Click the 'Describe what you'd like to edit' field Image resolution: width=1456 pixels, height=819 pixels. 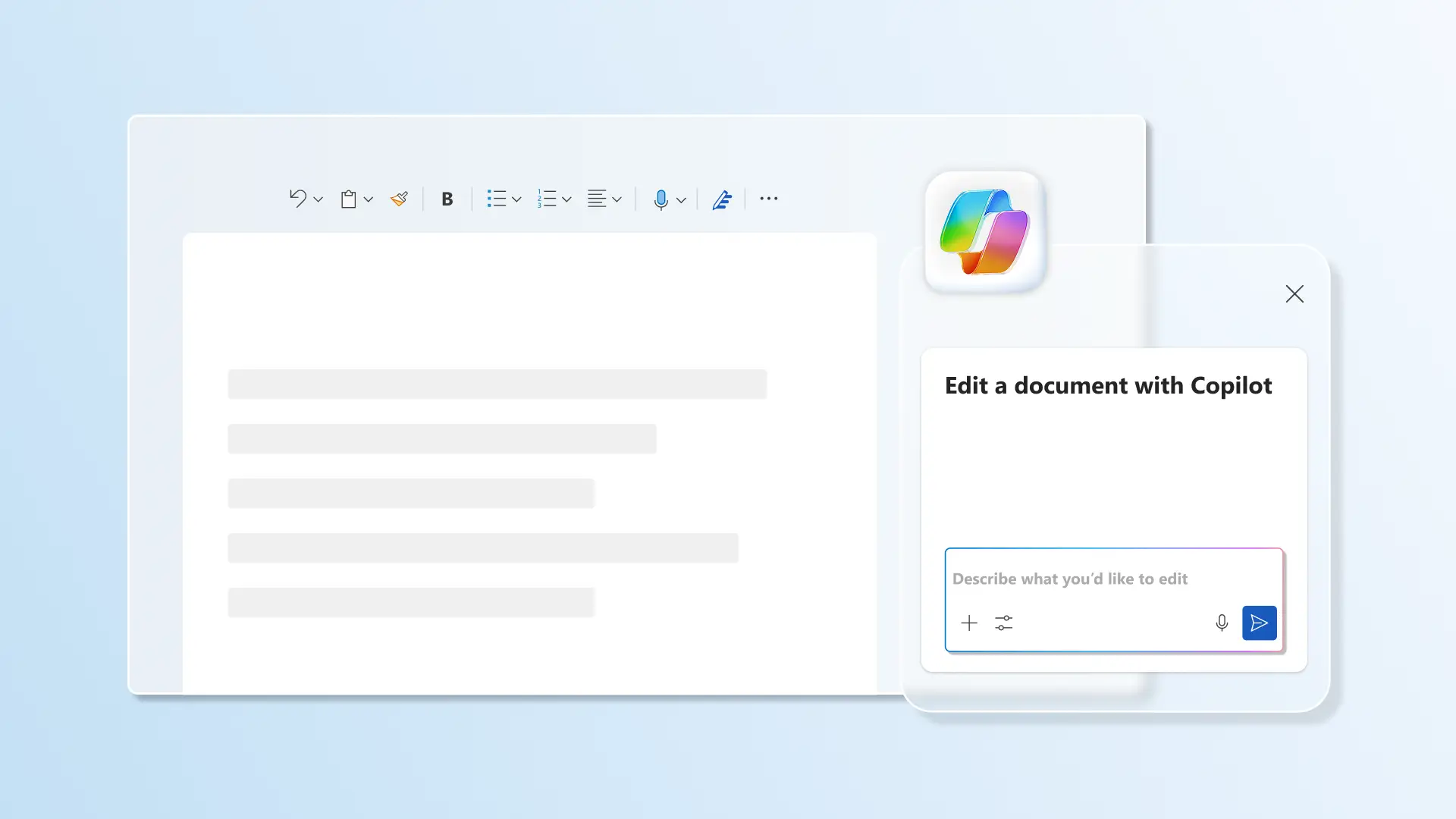(1069, 579)
